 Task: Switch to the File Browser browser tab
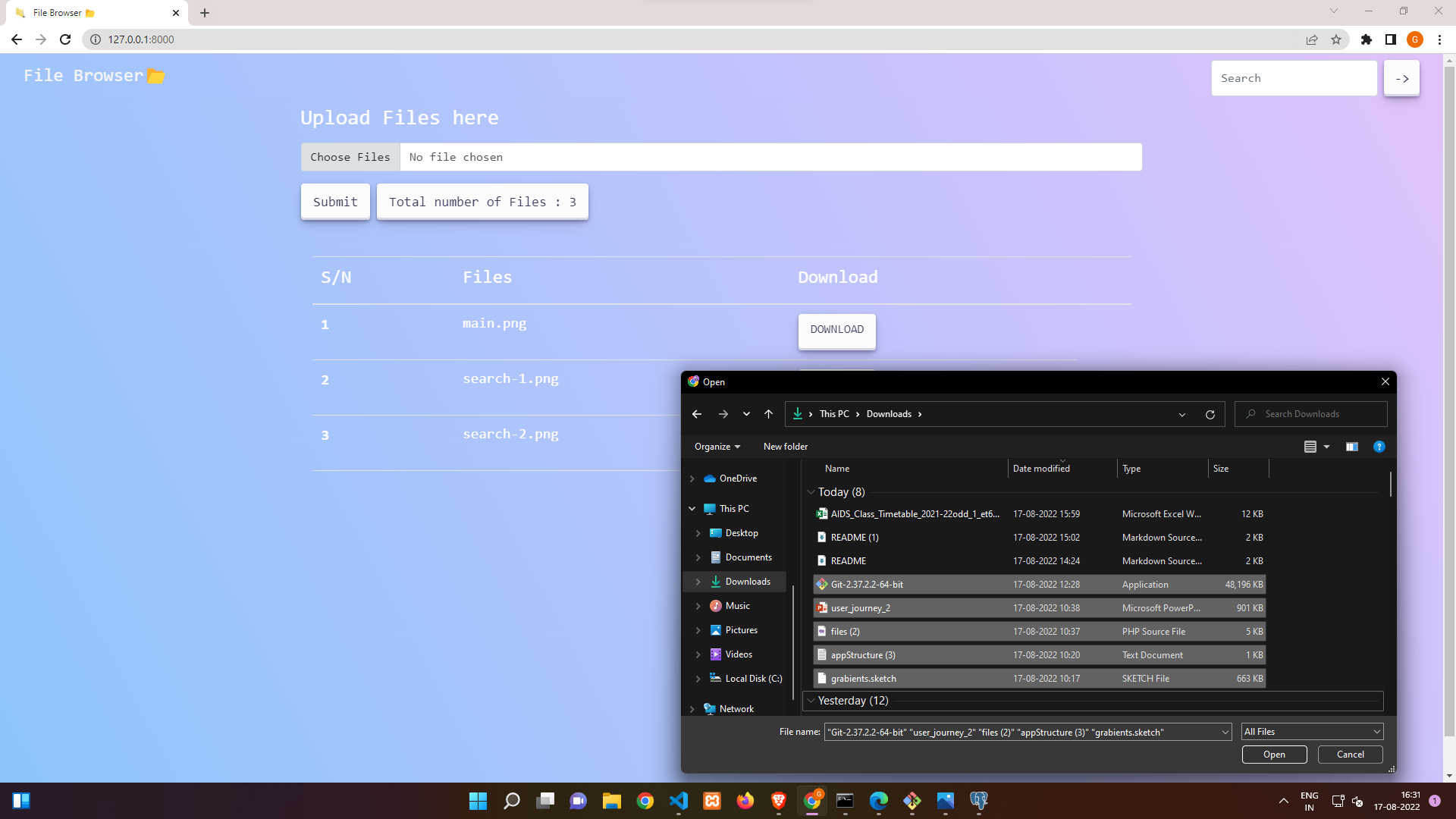coord(91,12)
